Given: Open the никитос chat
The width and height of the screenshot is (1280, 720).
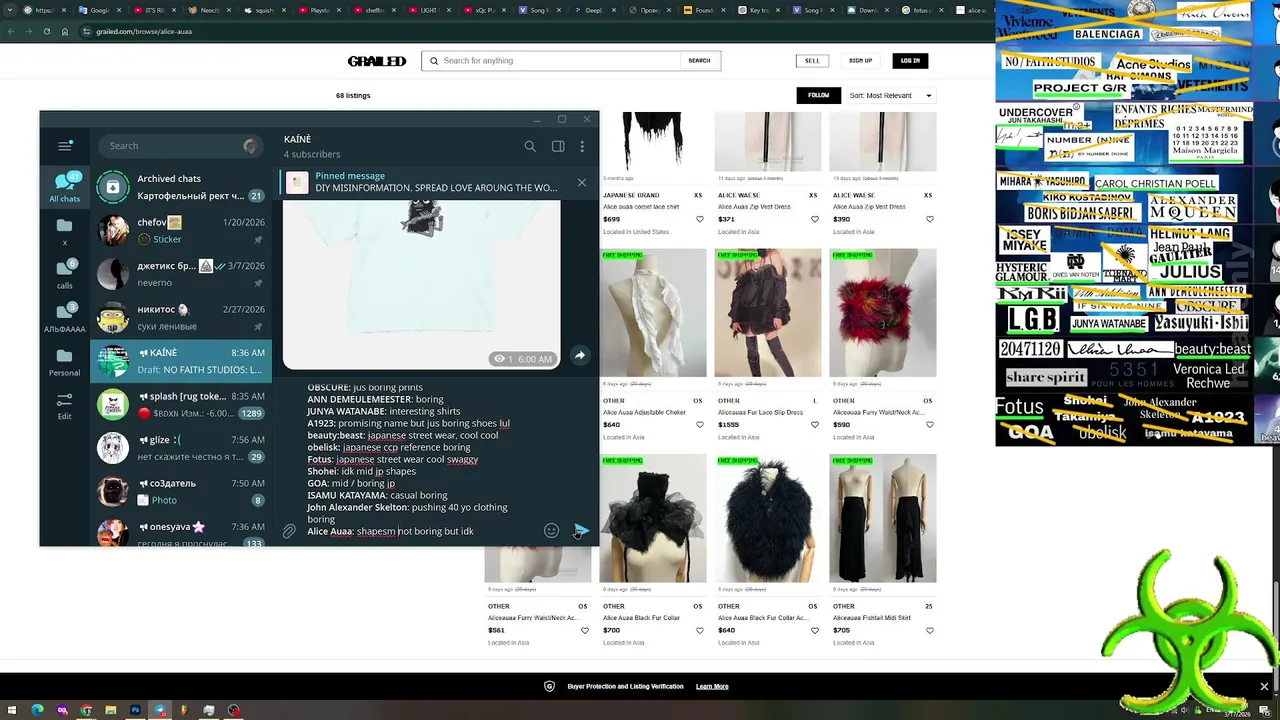Looking at the screenshot, I should [x=181, y=318].
